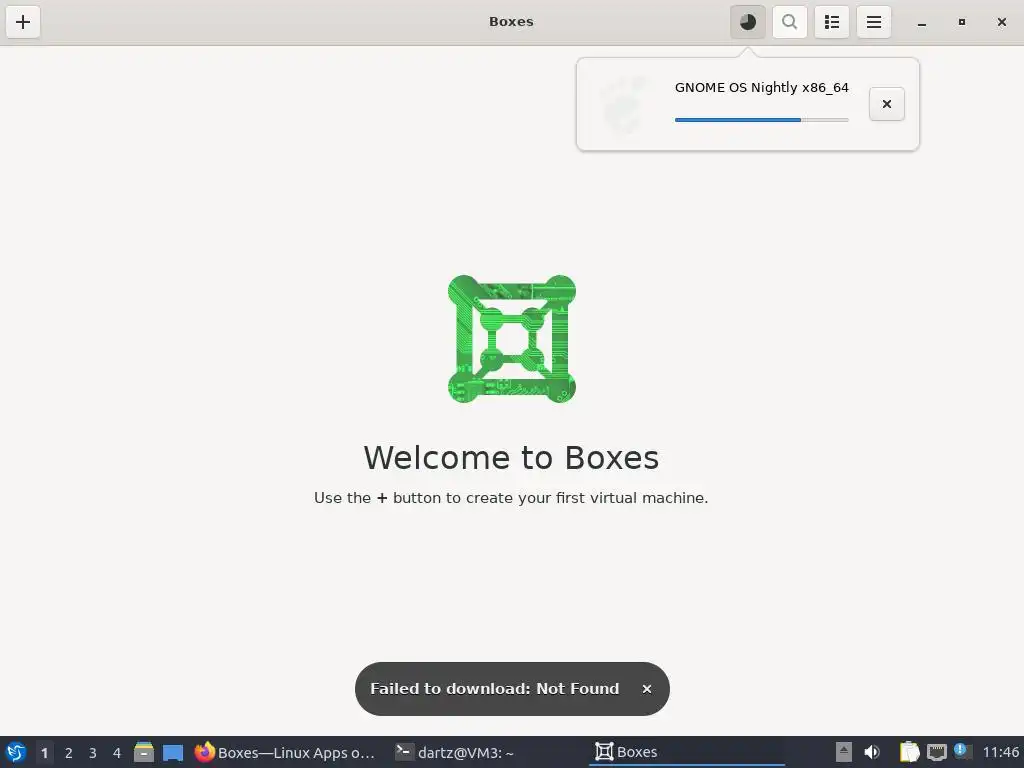The height and width of the screenshot is (768, 1024).
Task: Open the Boxes hamburger menu
Action: pos(874,22)
